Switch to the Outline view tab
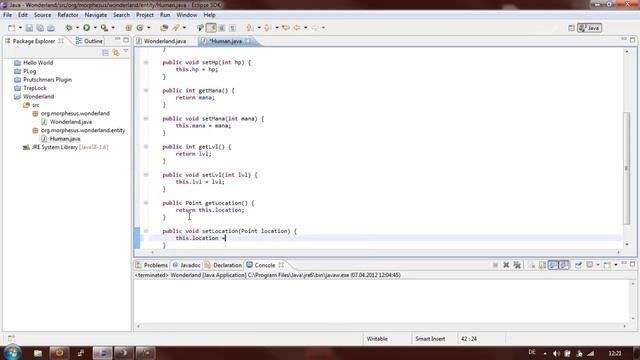Viewport: 640px width, 360px height. [89, 41]
